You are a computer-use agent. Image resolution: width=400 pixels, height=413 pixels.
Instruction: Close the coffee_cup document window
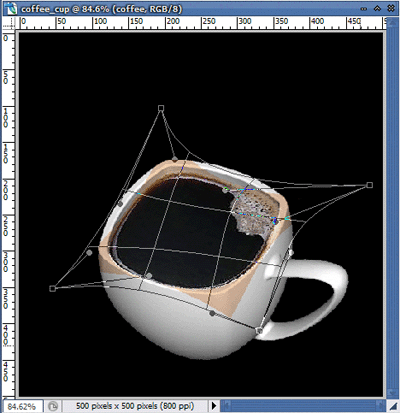pos(391,9)
